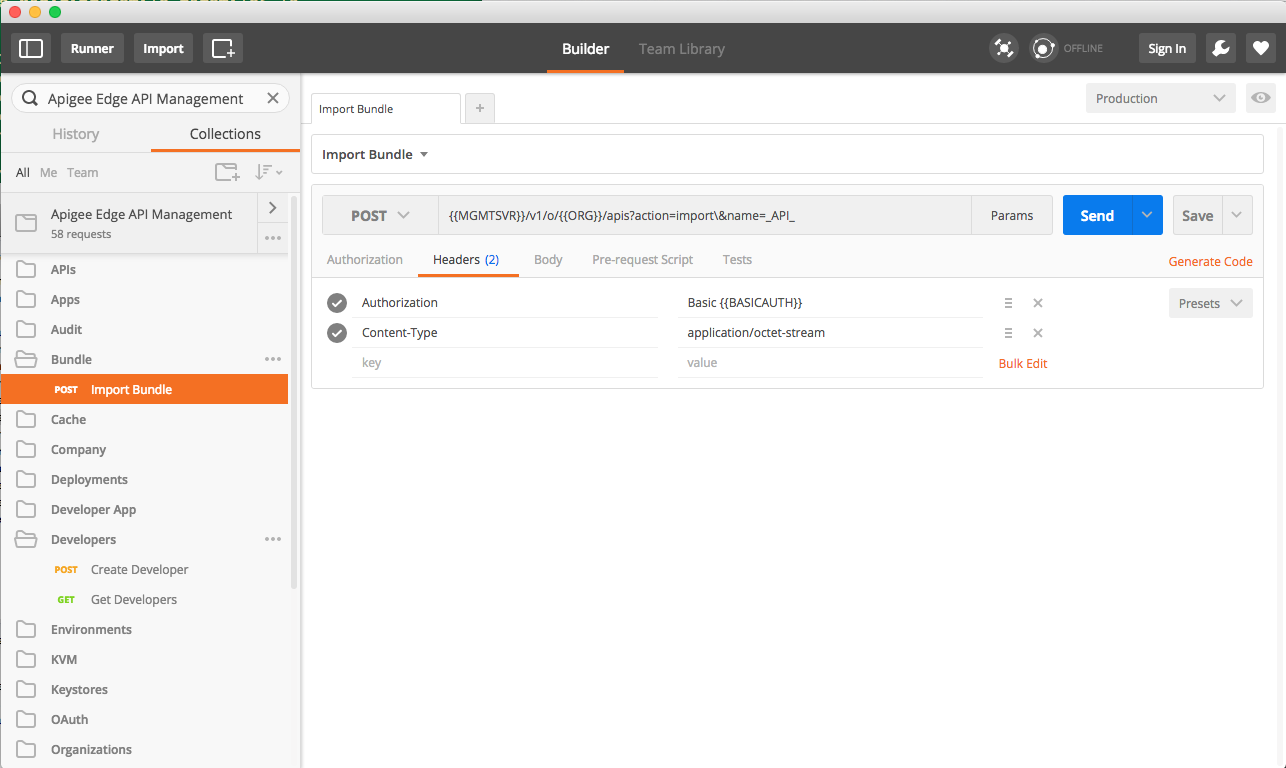Image resolution: width=1286 pixels, height=768 pixels.
Task: Click the new header value field
Action: (831, 363)
